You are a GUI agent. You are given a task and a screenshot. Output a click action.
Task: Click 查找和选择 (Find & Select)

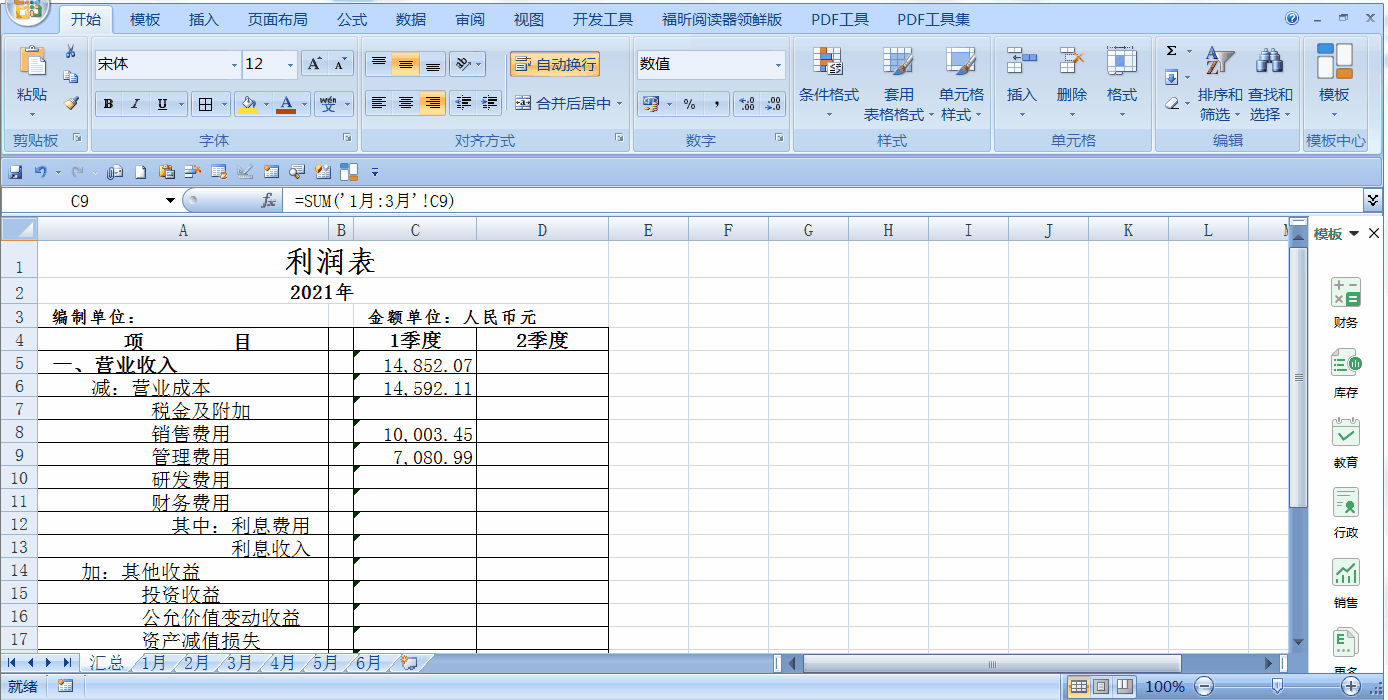pyautogui.click(x=1270, y=85)
